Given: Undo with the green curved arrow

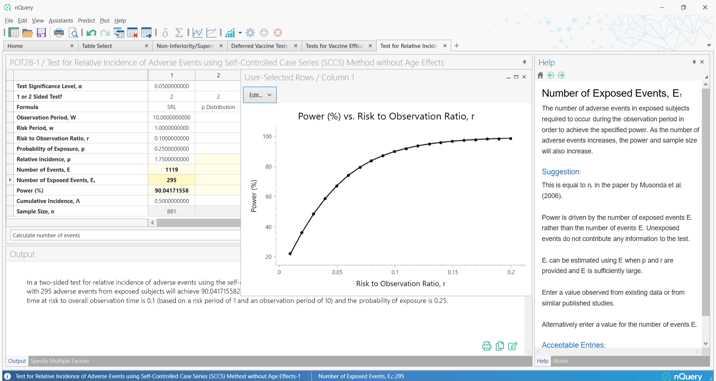Looking at the screenshot, I should coord(91,32).
